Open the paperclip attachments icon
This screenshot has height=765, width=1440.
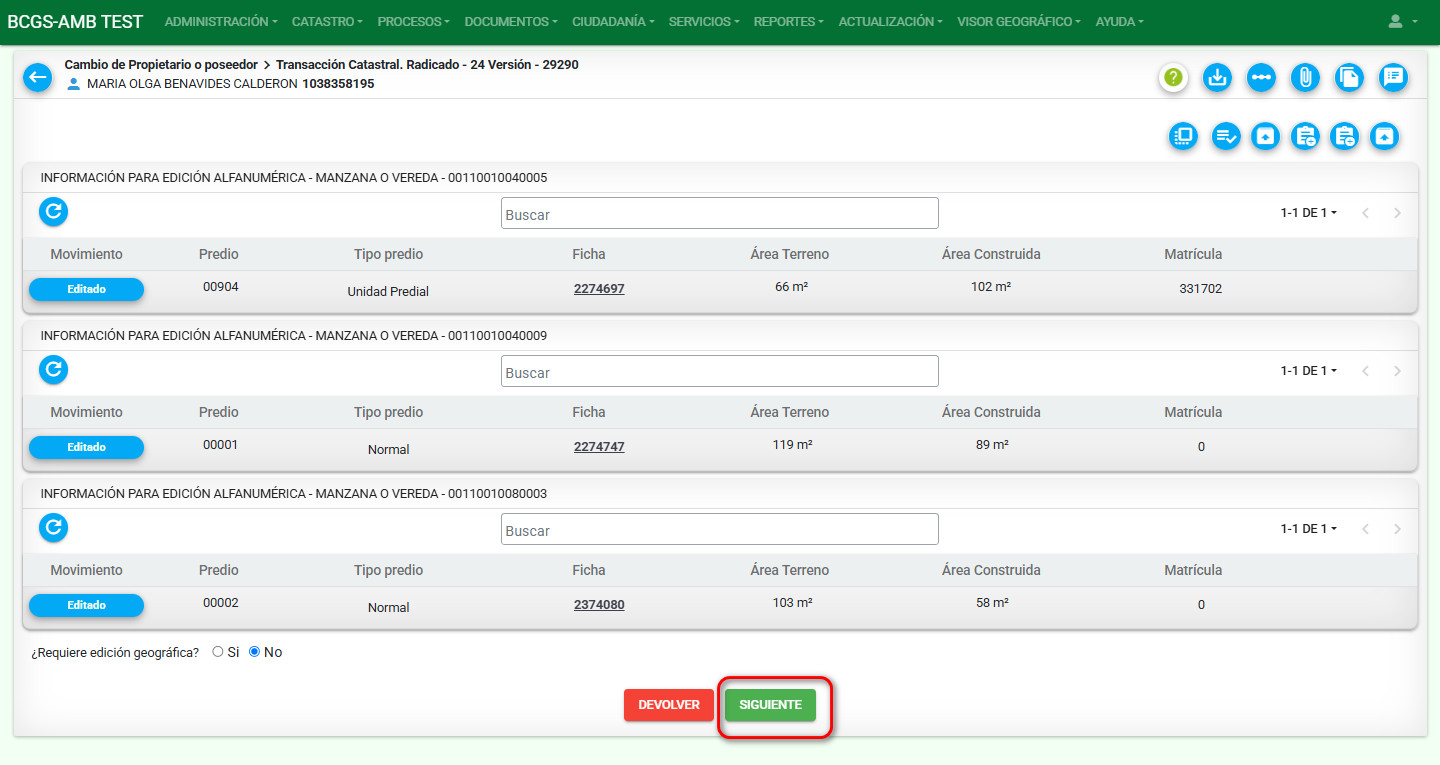(1305, 77)
